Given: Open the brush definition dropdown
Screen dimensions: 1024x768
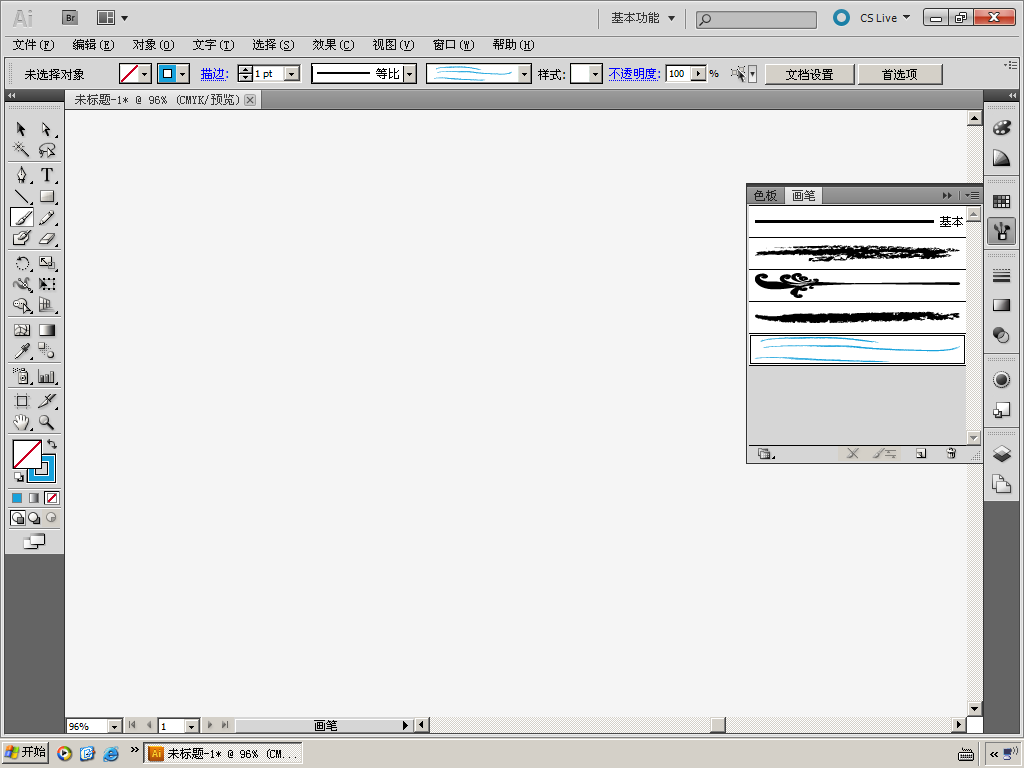Looking at the screenshot, I should 524,74.
